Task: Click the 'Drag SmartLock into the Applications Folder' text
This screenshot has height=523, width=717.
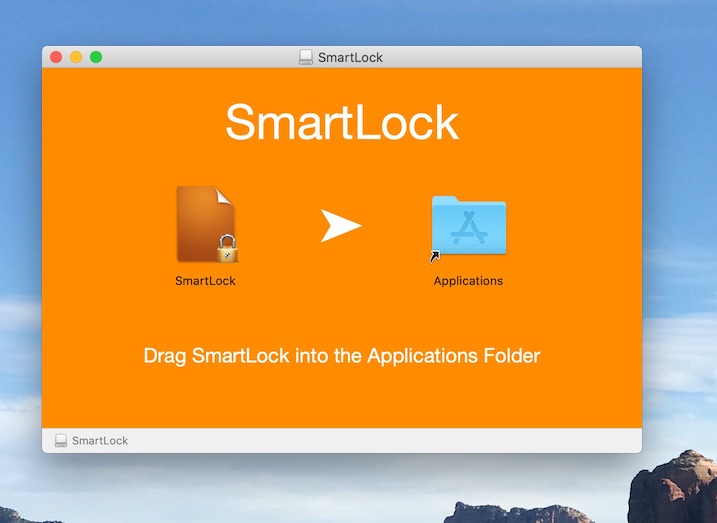Action: click(x=341, y=355)
